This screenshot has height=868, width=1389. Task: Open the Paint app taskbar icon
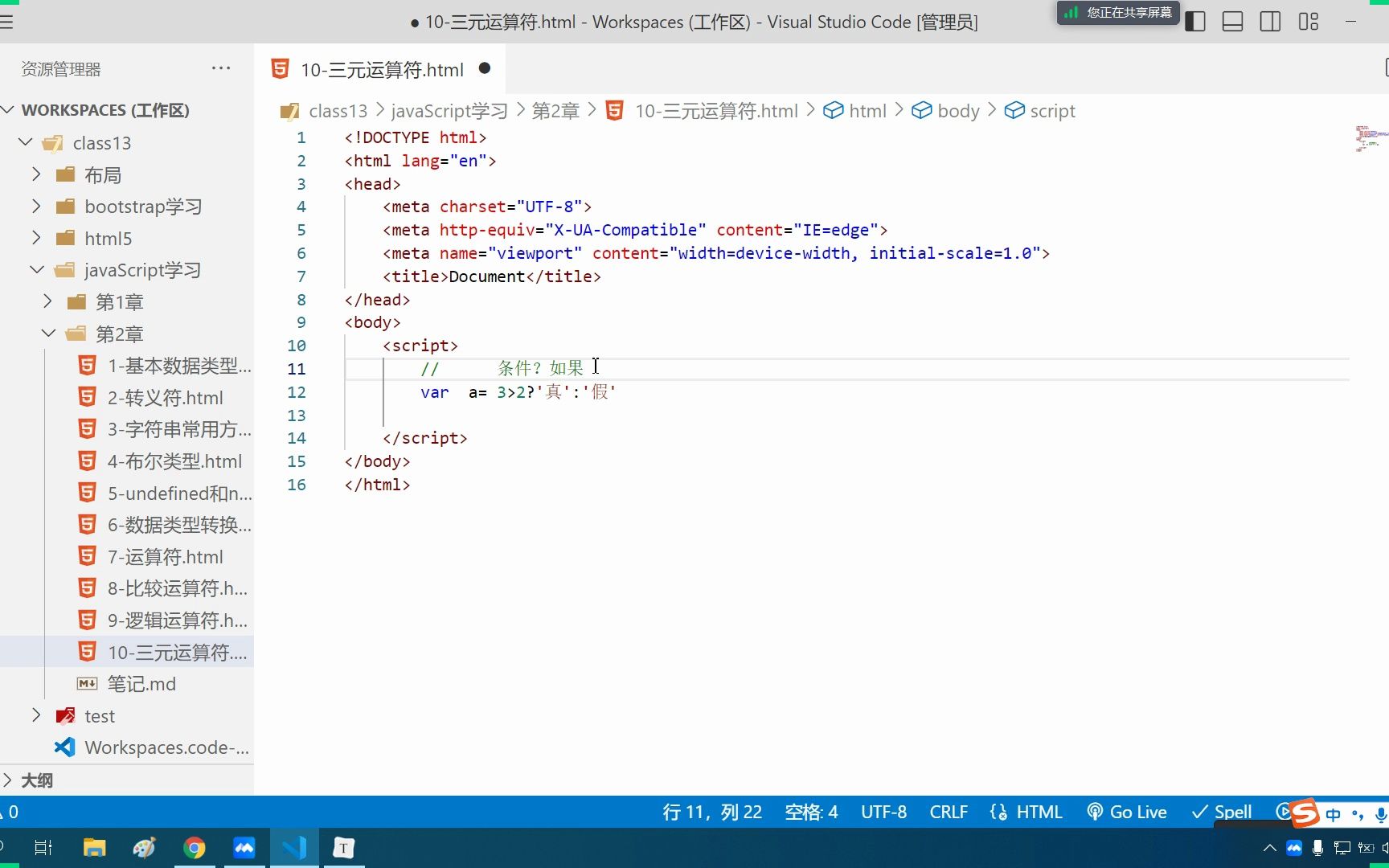[x=144, y=847]
